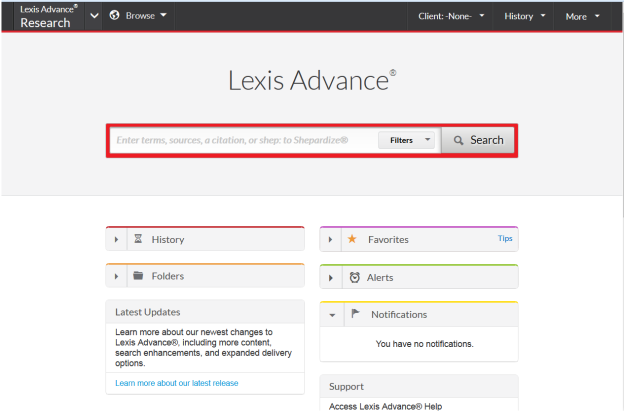Click the 'Access Lexis Advance® Help' text

tap(385, 406)
